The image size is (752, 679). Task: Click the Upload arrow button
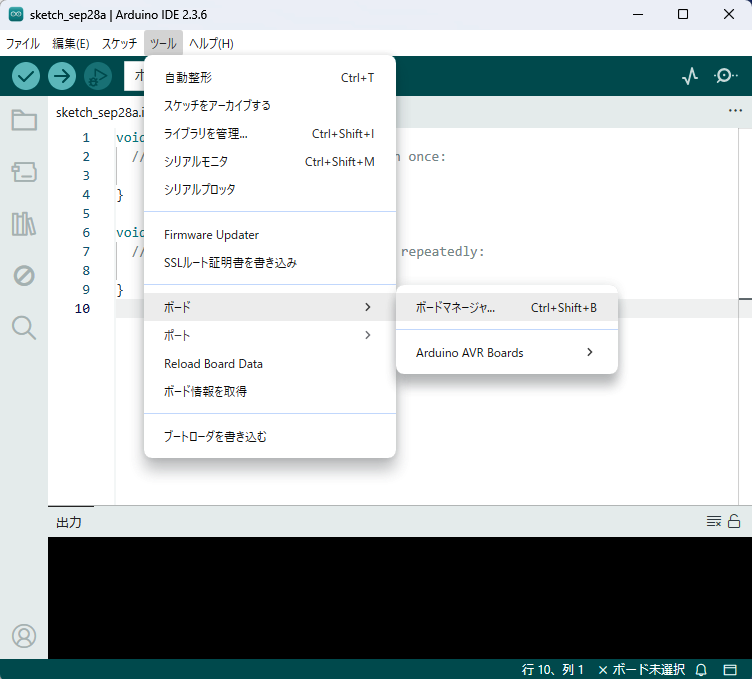(x=62, y=76)
